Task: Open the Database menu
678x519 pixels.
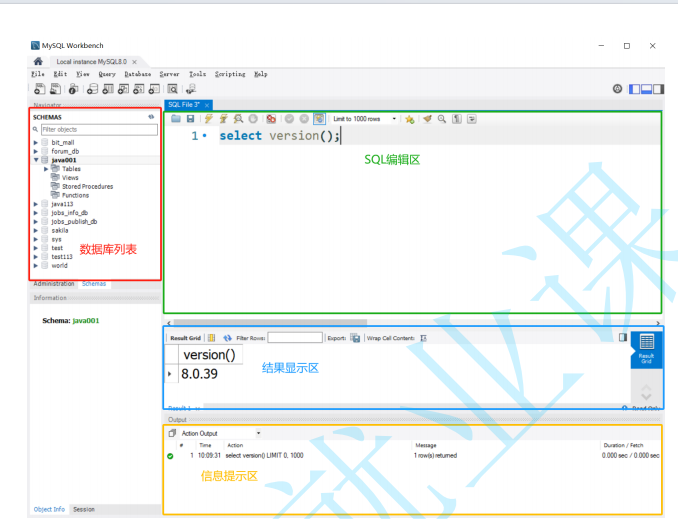Action: [138, 74]
